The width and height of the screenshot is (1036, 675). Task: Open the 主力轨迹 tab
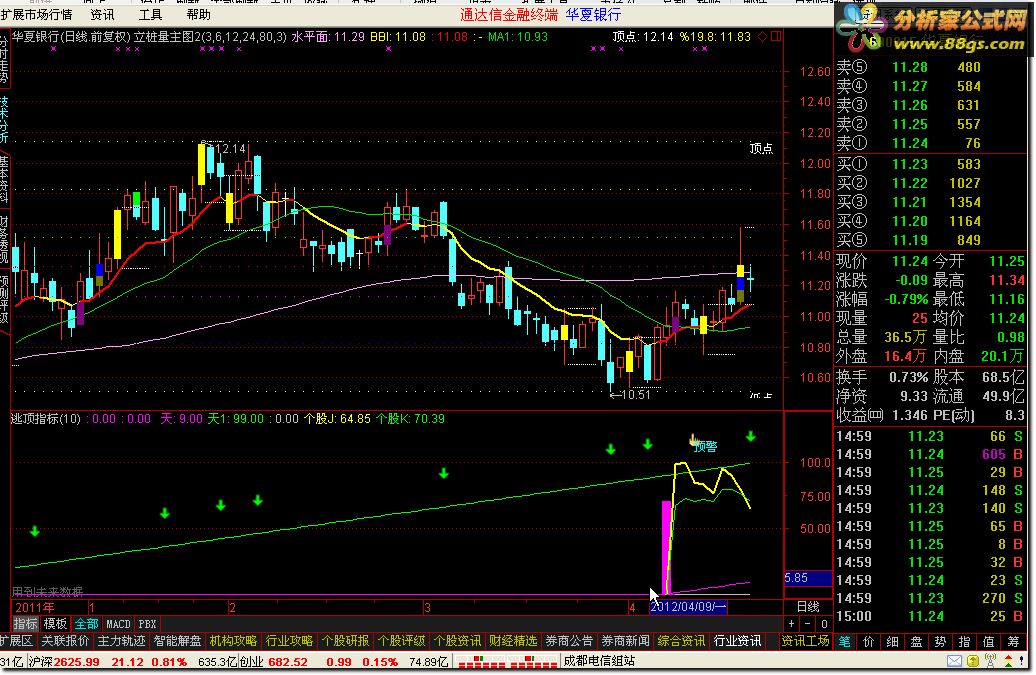121,641
